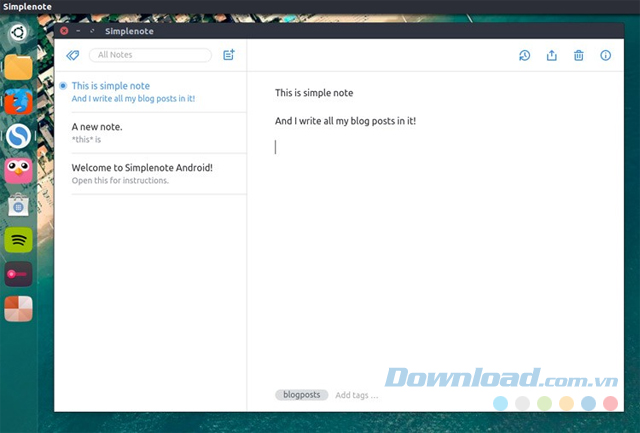Open the Ubuntu Dash launcher
640x433 pixels.
tap(19, 32)
